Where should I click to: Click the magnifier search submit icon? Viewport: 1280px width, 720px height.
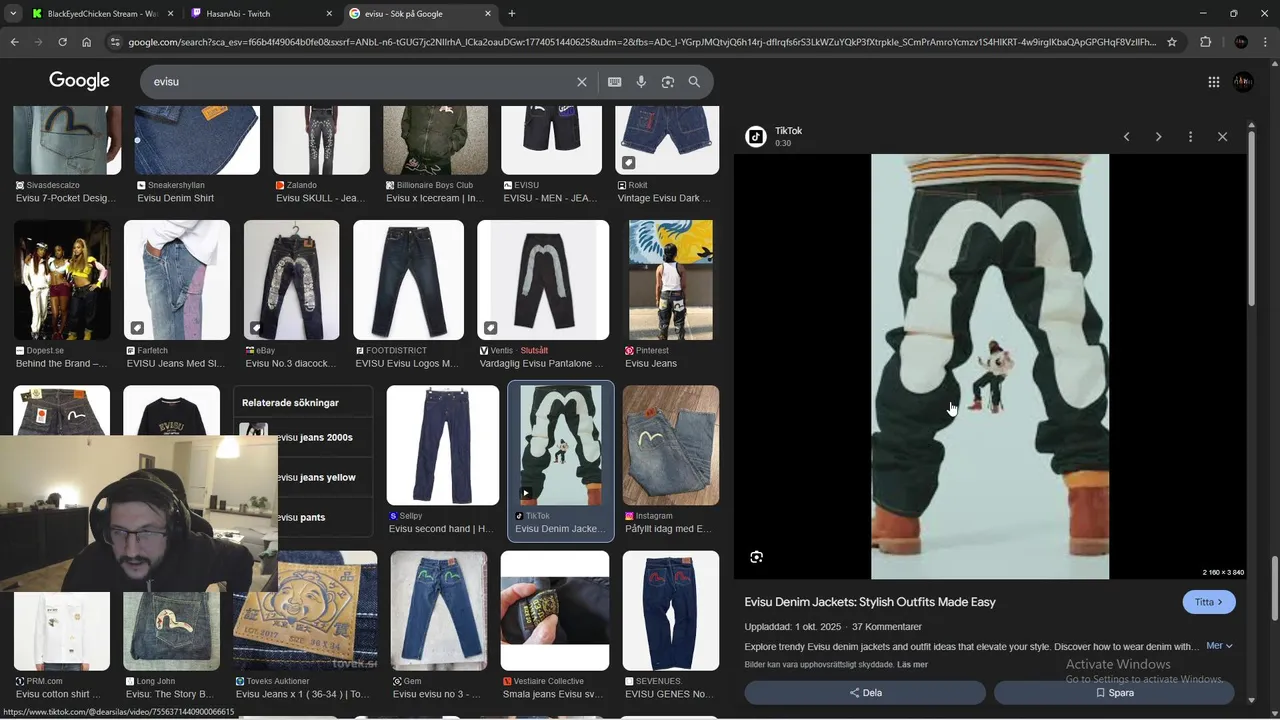click(x=694, y=82)
